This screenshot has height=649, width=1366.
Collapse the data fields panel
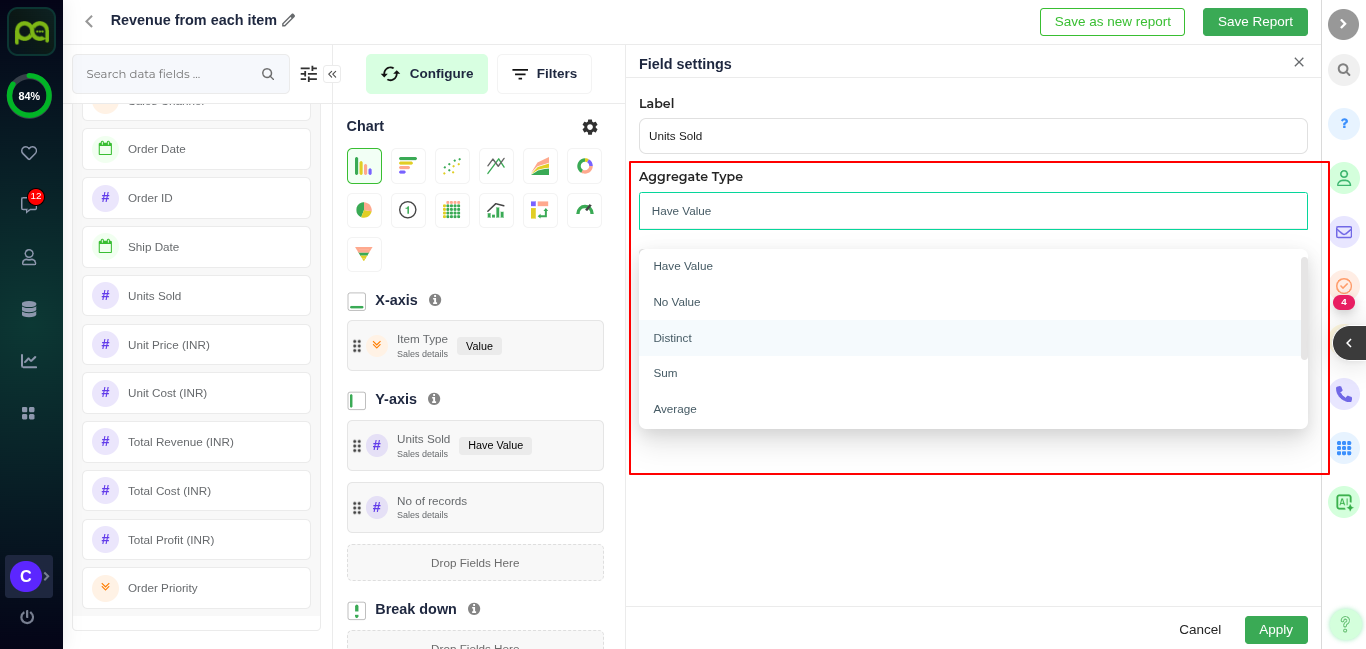tap(332, 74)
